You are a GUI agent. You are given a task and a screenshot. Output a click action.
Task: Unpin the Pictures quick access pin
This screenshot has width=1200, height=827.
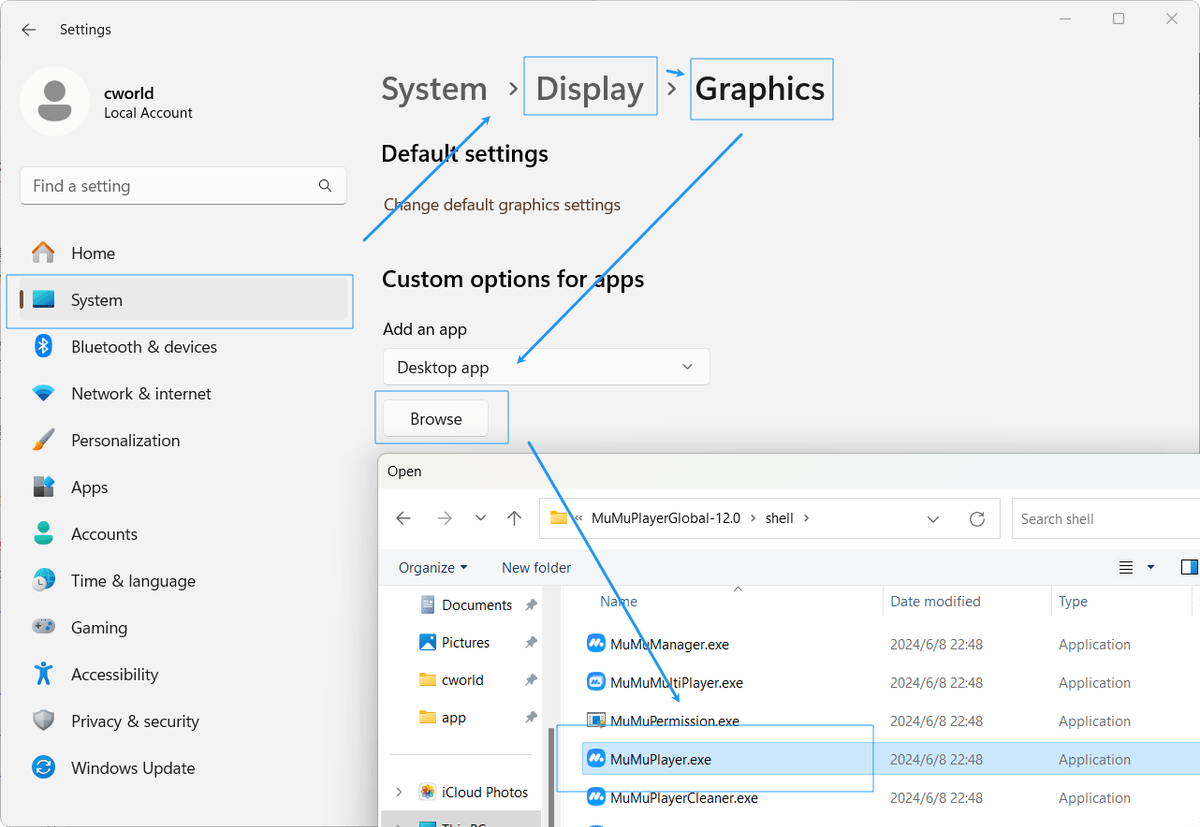pyautogui.click(x=529, y=642)
